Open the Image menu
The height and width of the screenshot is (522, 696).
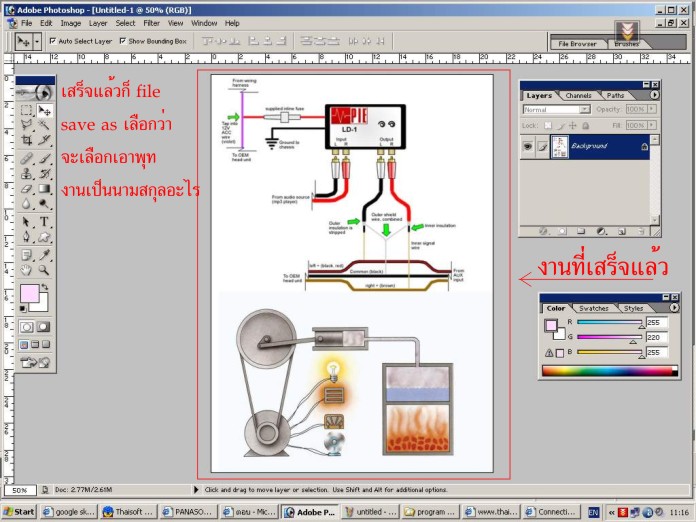71,23
